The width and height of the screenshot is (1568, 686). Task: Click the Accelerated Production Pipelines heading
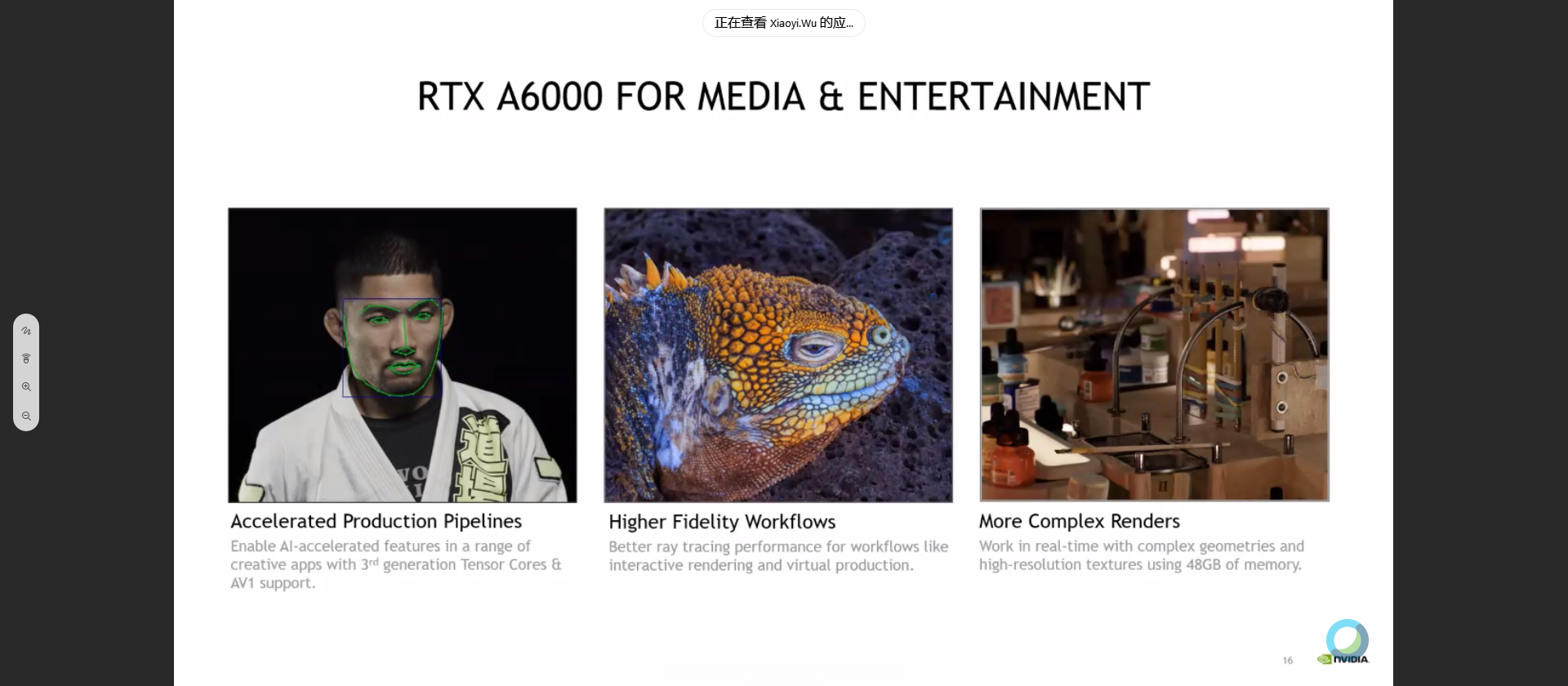click(376, 521)
